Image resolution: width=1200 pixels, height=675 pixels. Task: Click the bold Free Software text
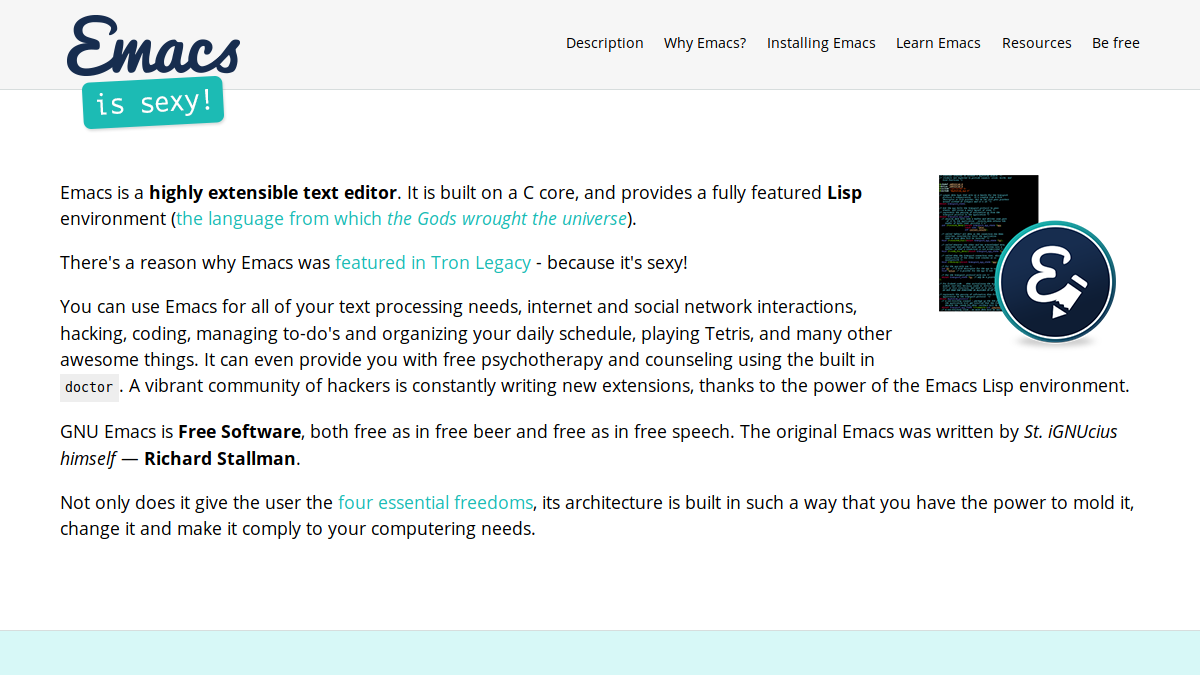coord(240,432)
